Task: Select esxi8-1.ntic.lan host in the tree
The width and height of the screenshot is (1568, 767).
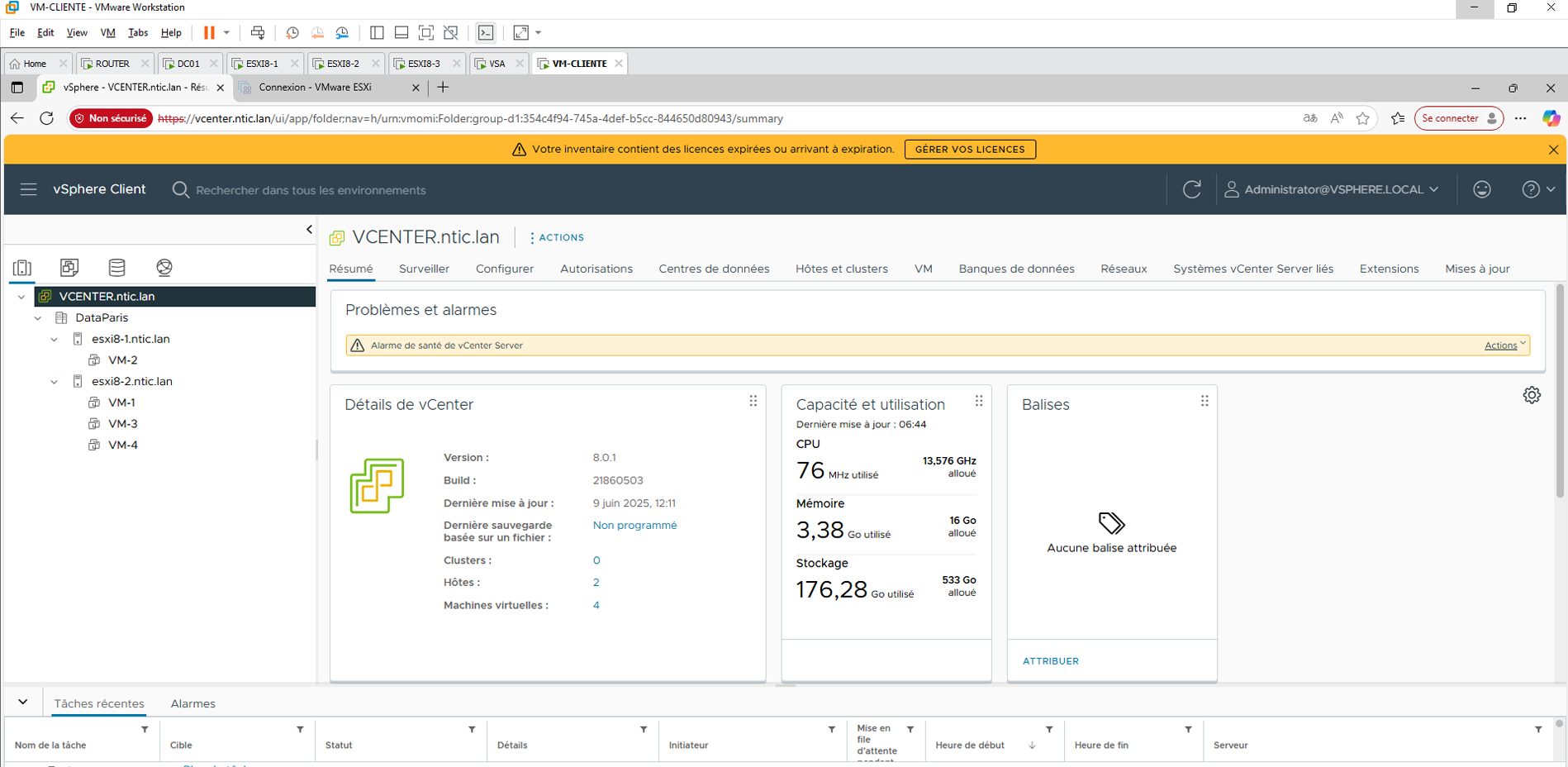Action: pyautogui.click(x=130, y=339)
